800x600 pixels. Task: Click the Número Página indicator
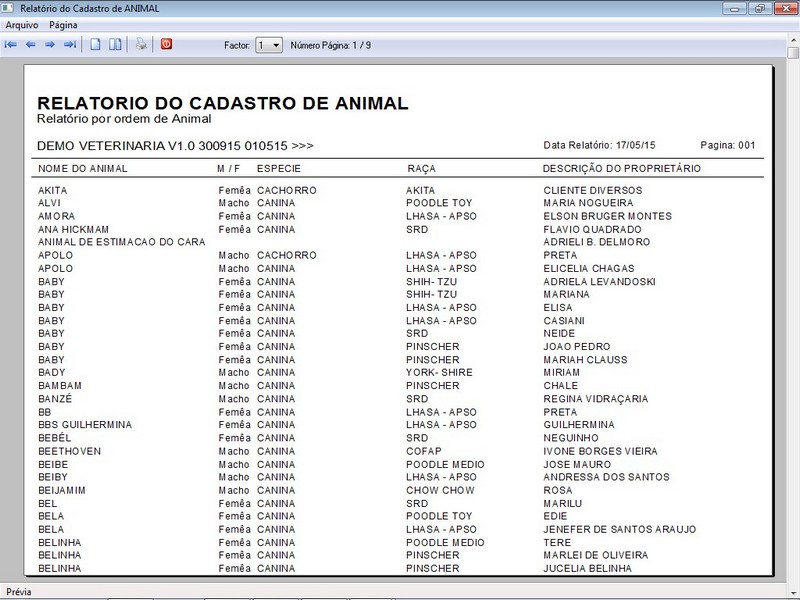pos(331,45)
